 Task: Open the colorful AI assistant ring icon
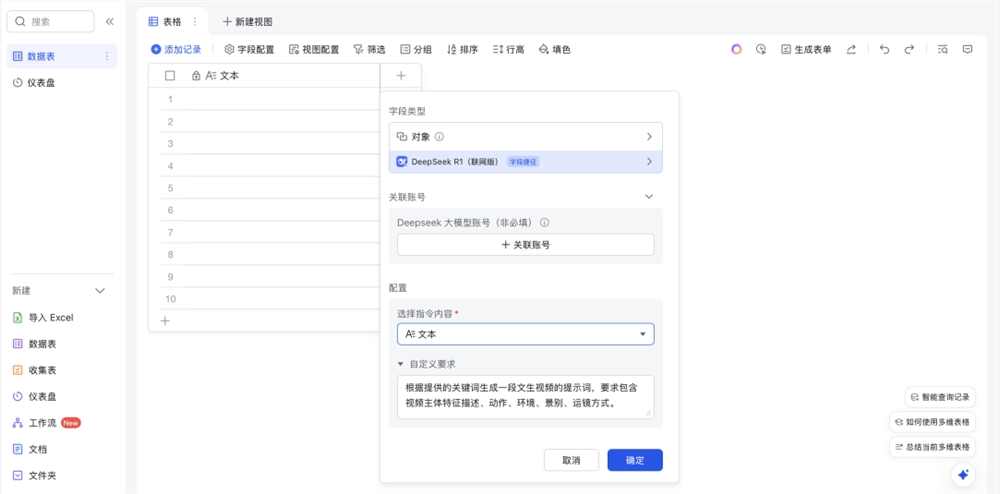pos(736,49)
